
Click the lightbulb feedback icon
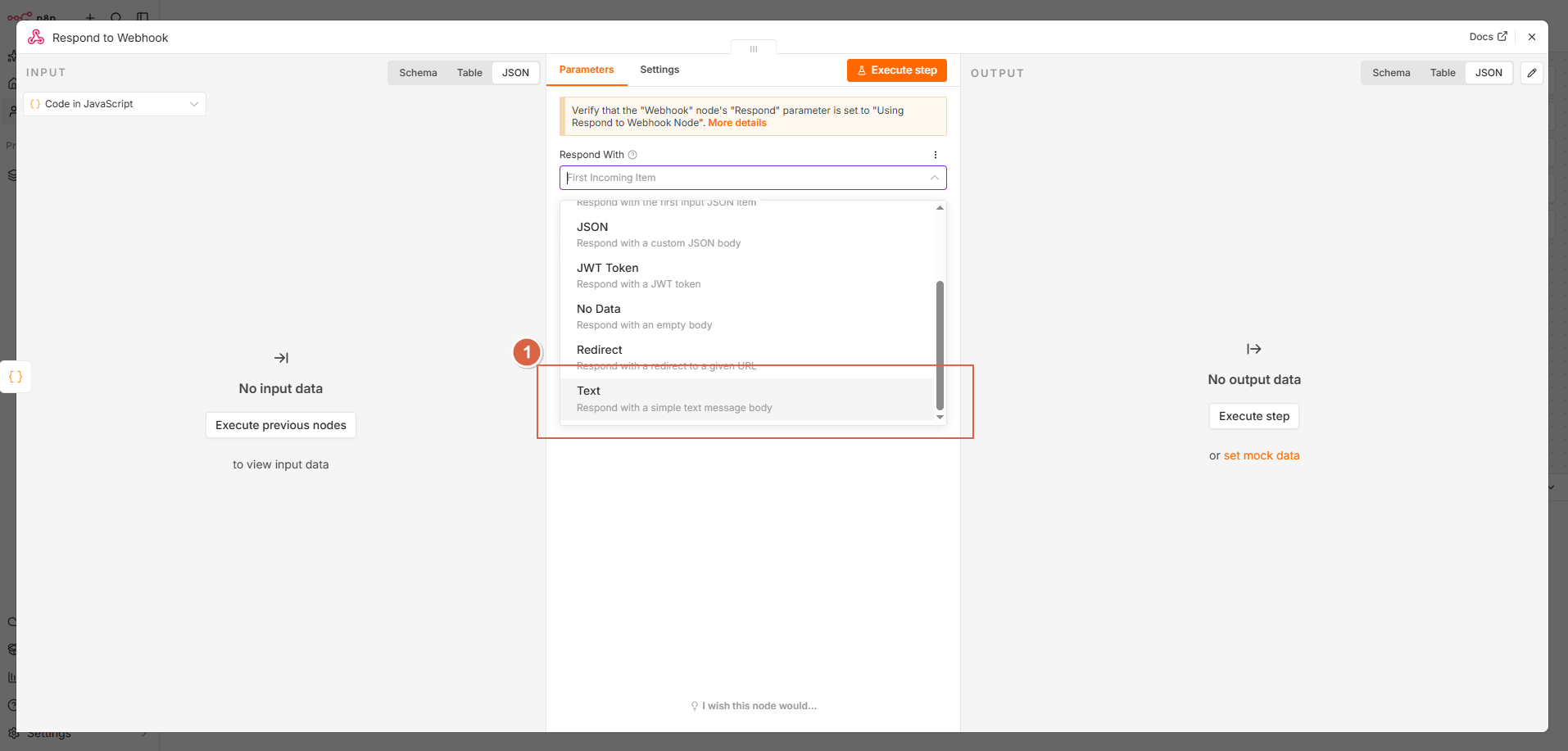pos(695,706)
